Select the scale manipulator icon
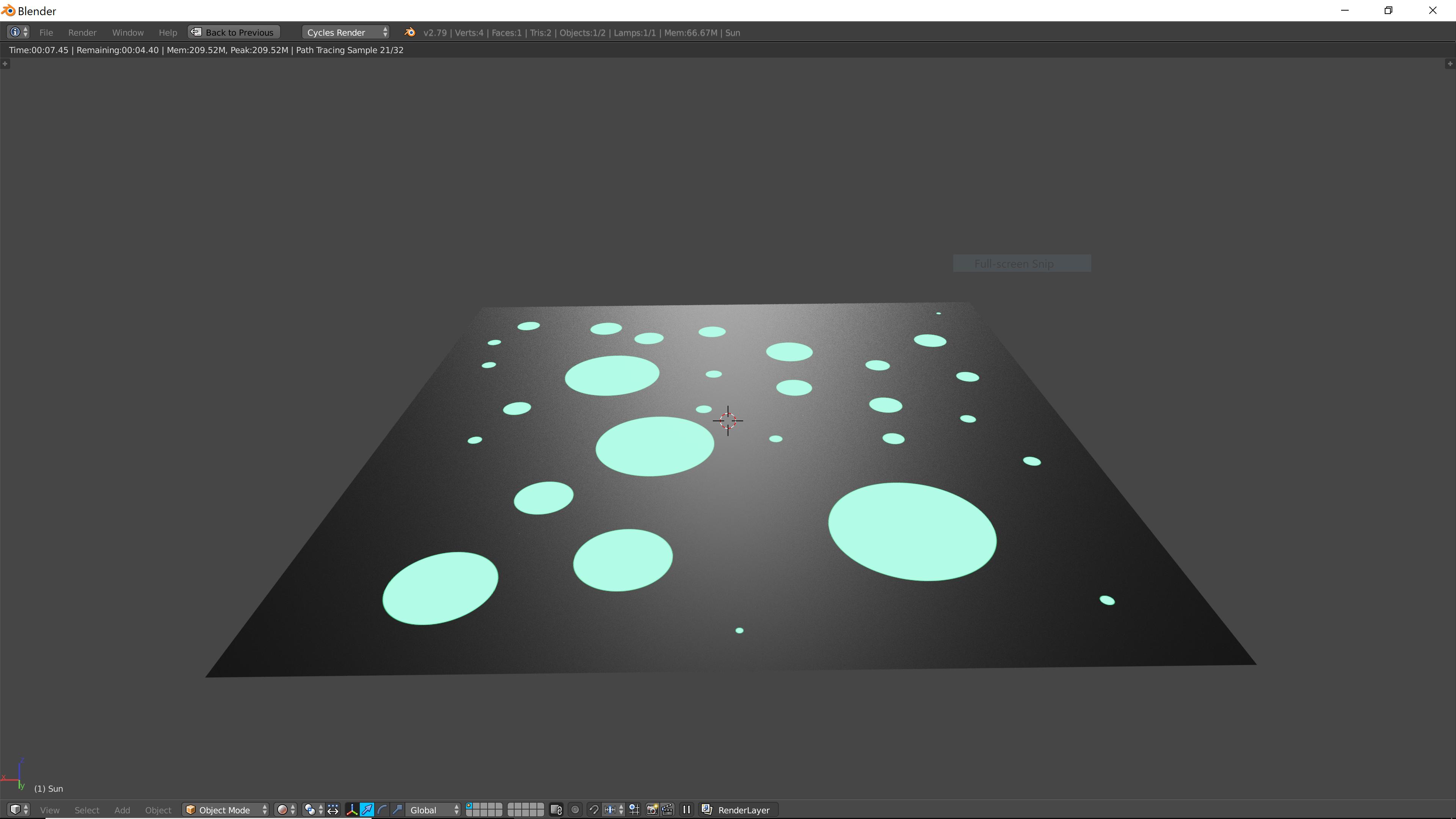The image size is (1456, 819). [397, 810]
